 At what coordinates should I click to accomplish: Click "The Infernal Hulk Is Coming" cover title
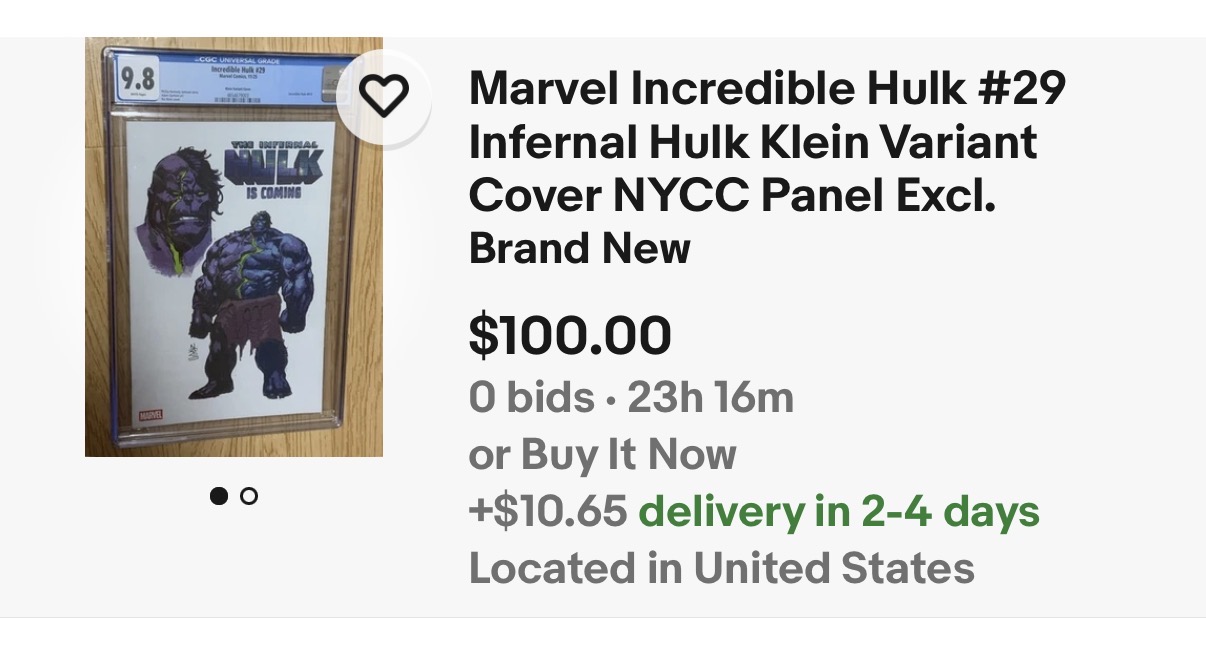[267, 168]
